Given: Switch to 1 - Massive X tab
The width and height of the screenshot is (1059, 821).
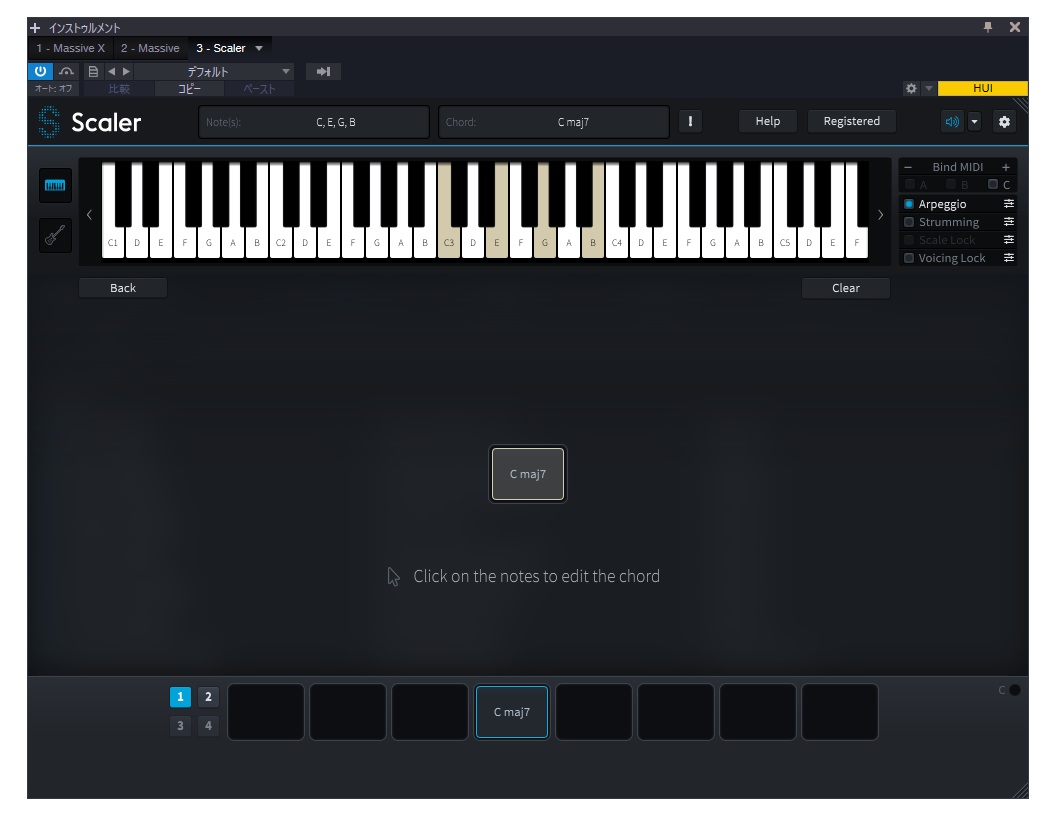Looking at the screenshot, I should point(70,48).
